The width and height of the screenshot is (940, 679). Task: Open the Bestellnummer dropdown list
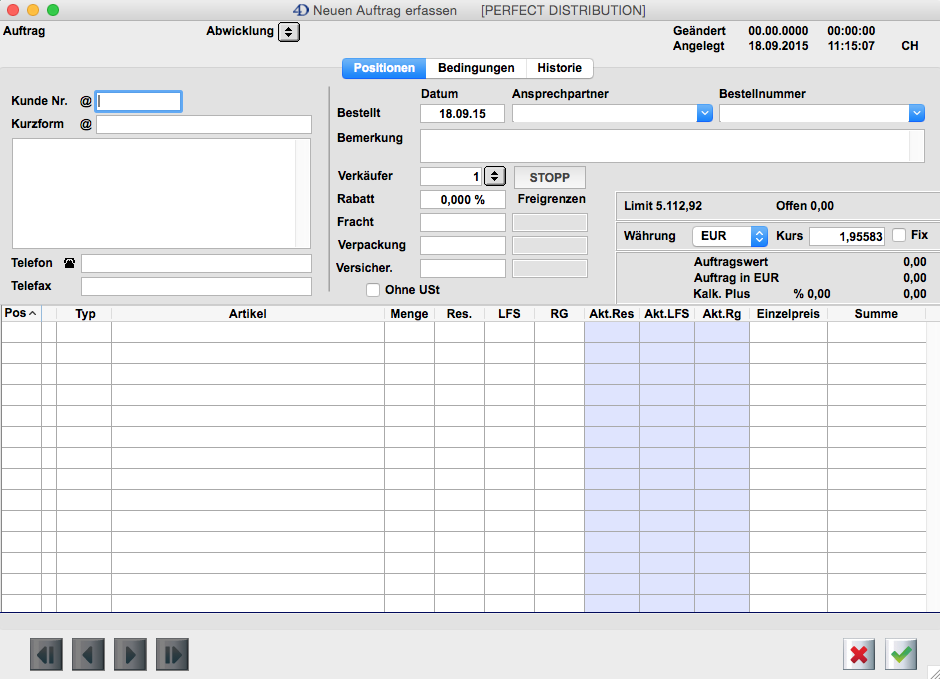(917, 114)
